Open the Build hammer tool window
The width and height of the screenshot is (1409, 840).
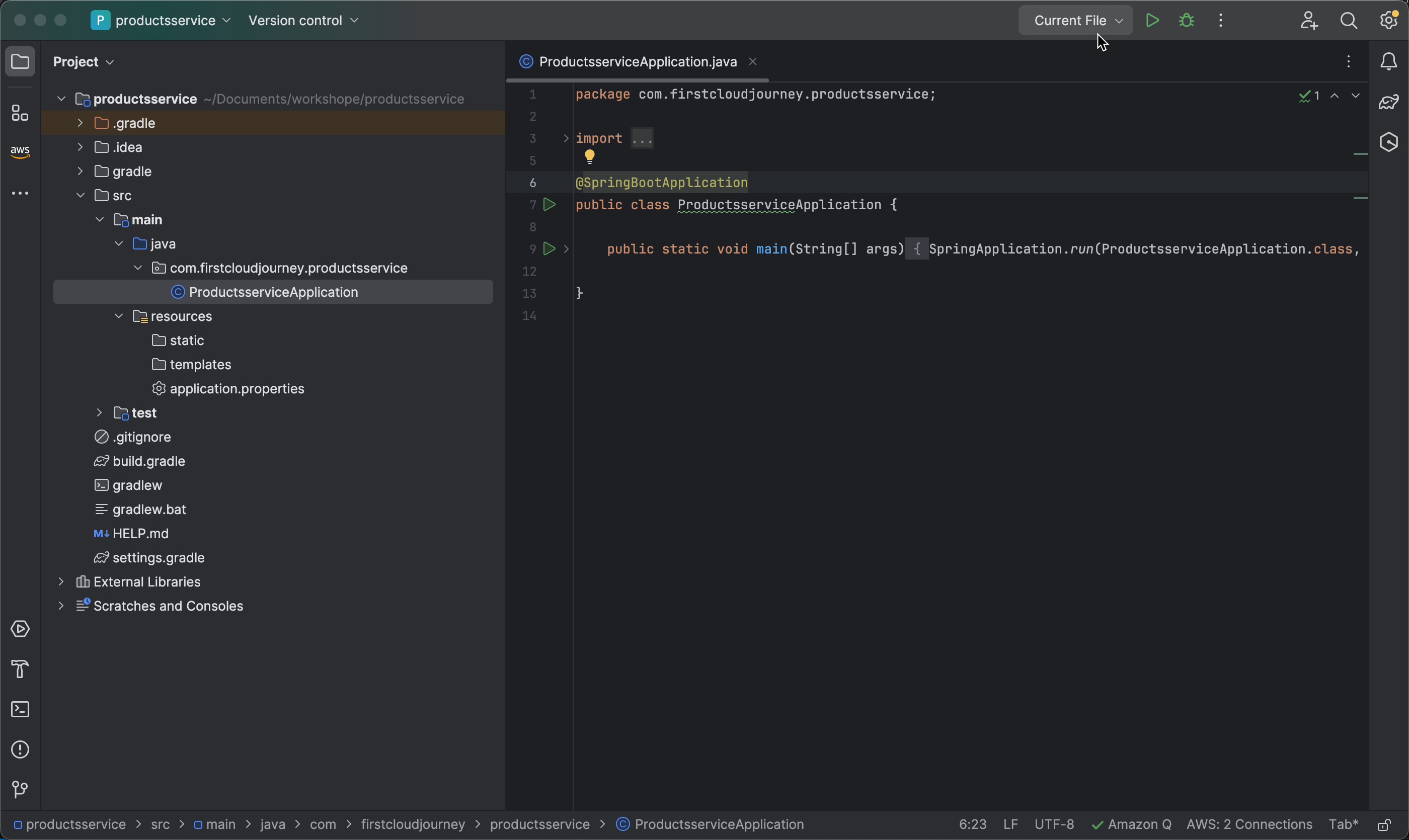click(x=21, y=669)
